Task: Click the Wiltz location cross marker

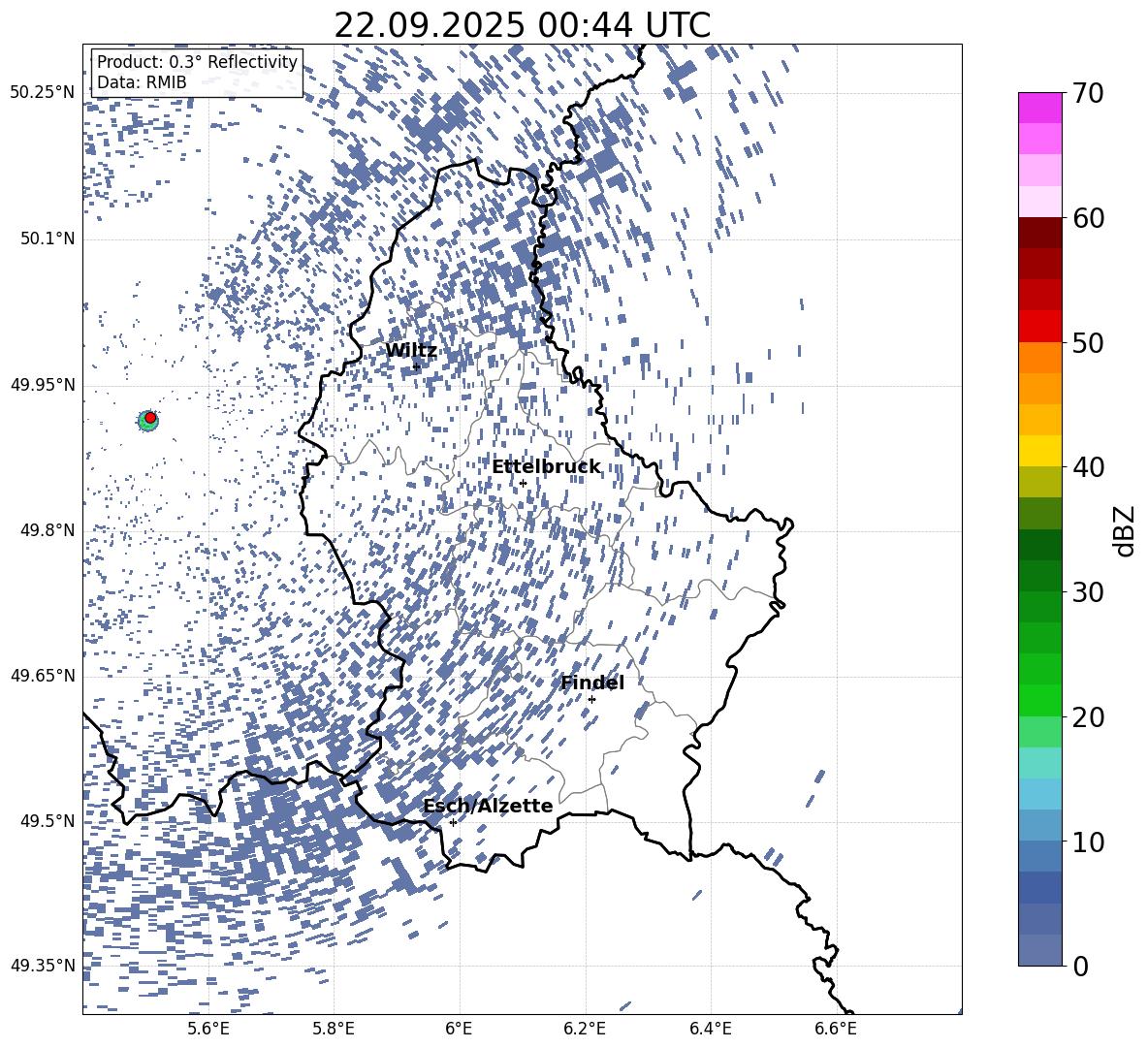Action: point(417,365)
